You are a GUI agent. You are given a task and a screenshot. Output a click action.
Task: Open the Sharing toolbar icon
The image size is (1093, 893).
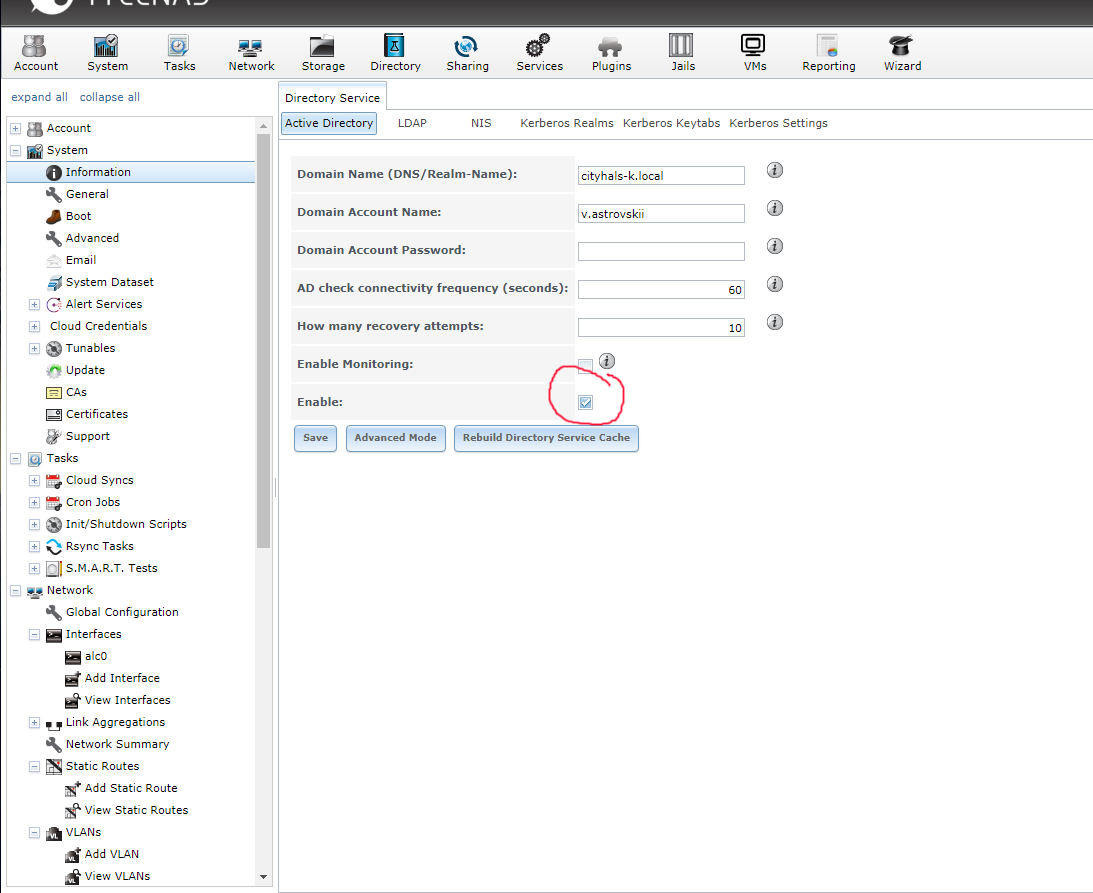(x=467, y=53)
